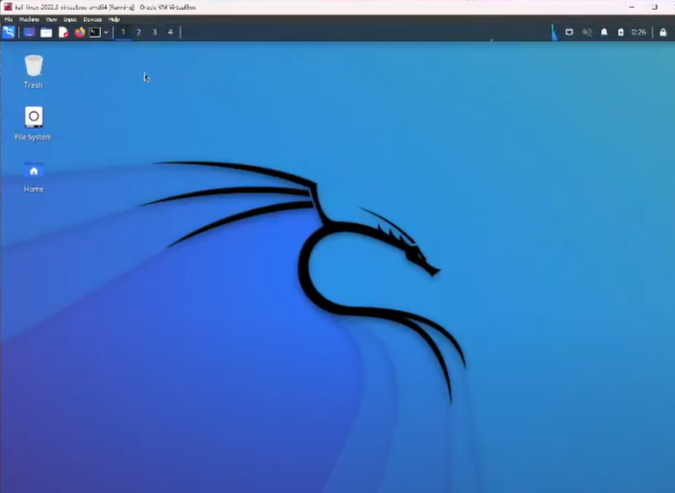Screen dimensions: 675x493
Task: Click the battery power manager icon
Action: pos(621,32)
